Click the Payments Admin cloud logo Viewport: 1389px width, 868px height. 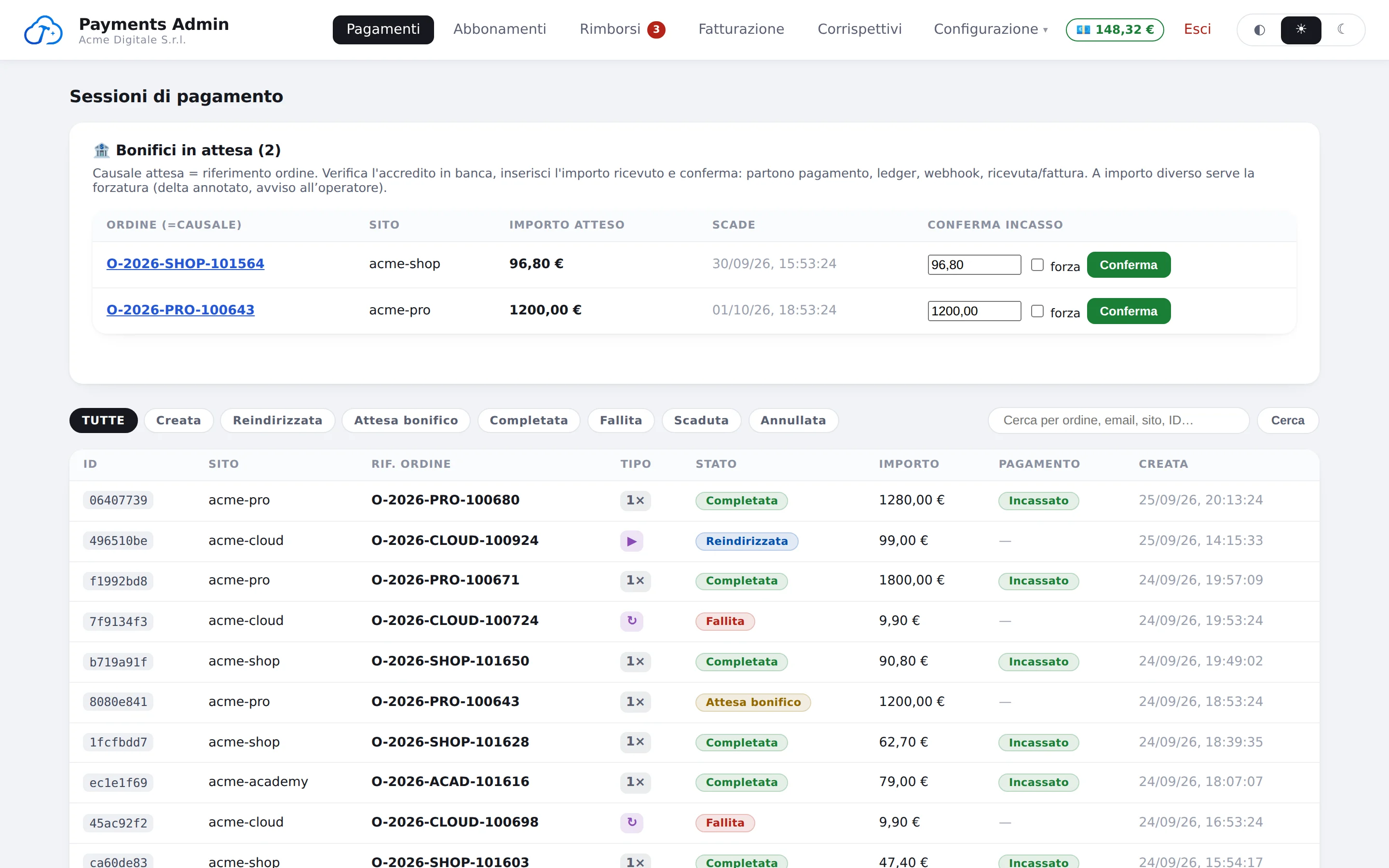coord(43,30)
